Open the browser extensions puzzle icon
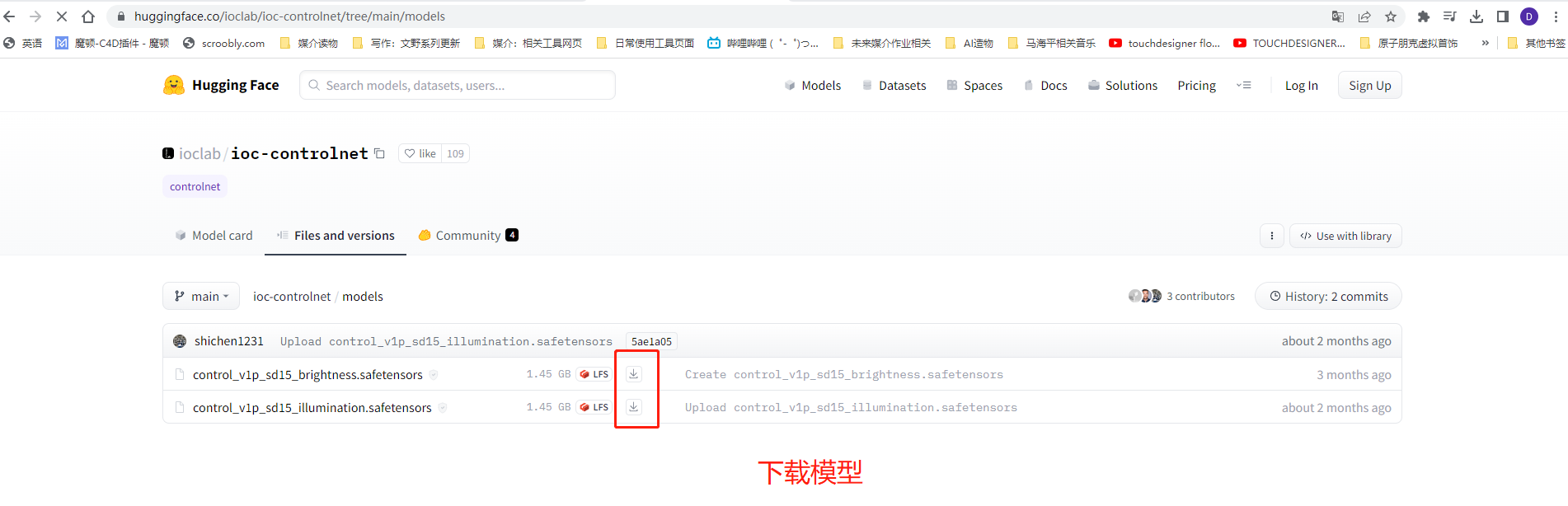 tap(1424, 16)
